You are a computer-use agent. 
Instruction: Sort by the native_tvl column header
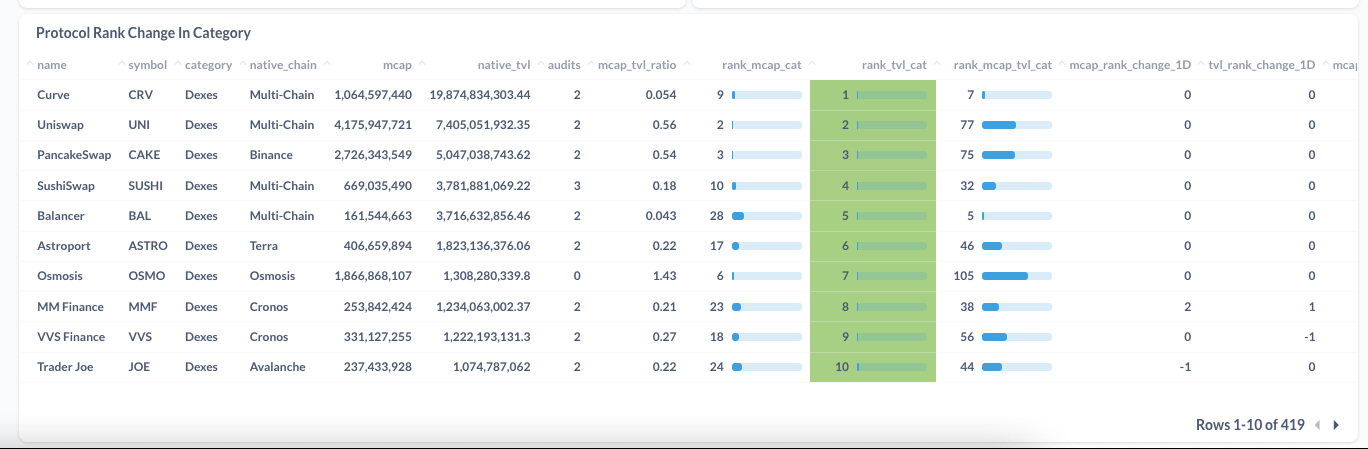click(x=503, y=65)
